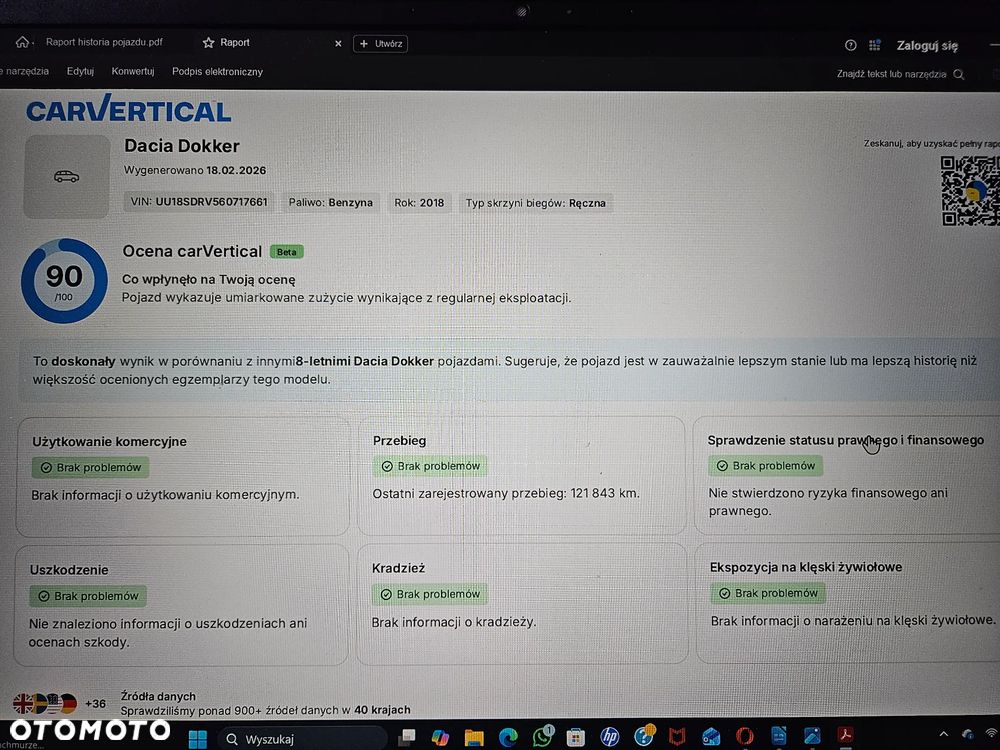Click 'Brak problemów' badge under Użytkowanie komercyjne
The image size is (1000, 750).
pyautogui.click(x=91, y=467)
